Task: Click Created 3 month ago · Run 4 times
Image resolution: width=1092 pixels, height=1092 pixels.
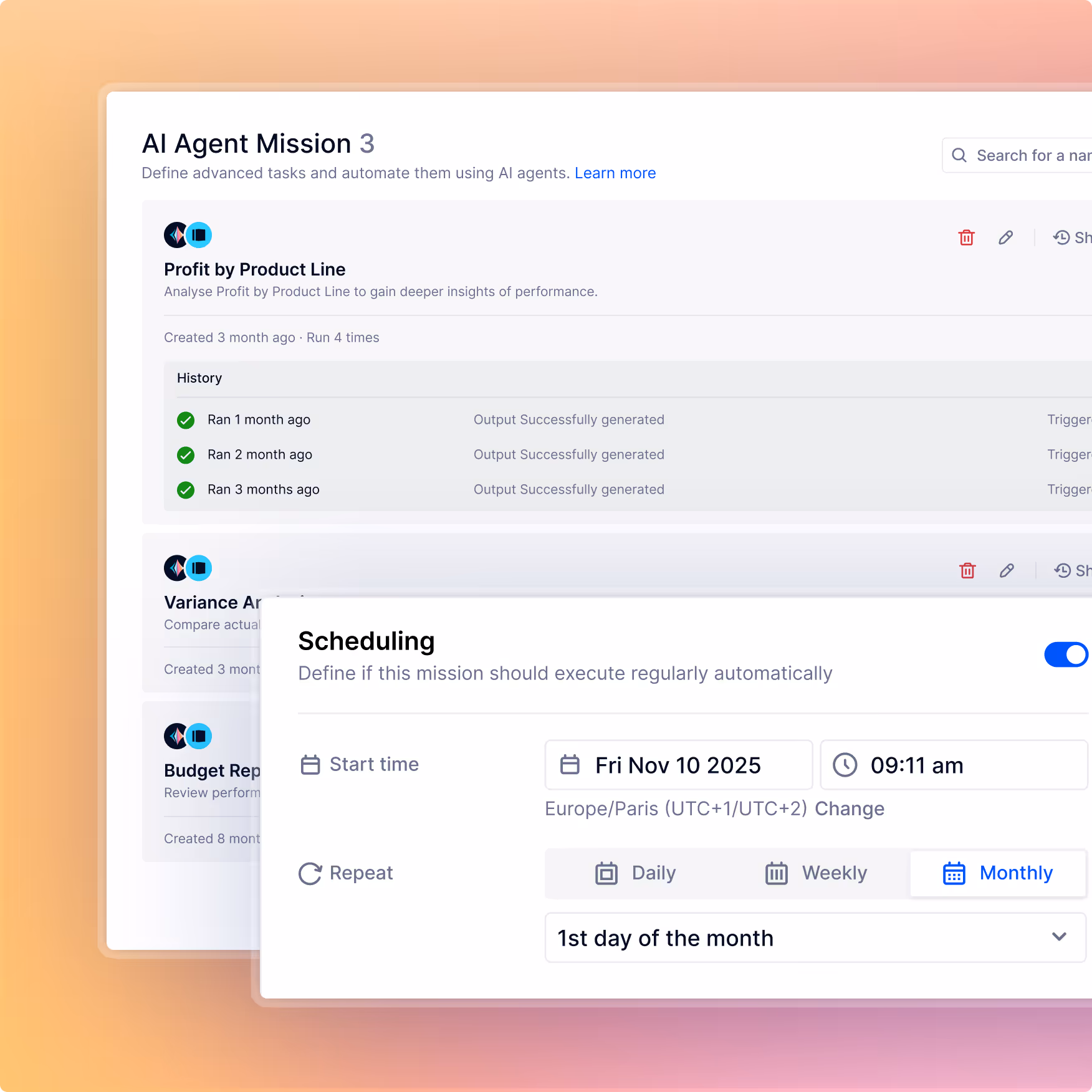Action: pos(272,337)
